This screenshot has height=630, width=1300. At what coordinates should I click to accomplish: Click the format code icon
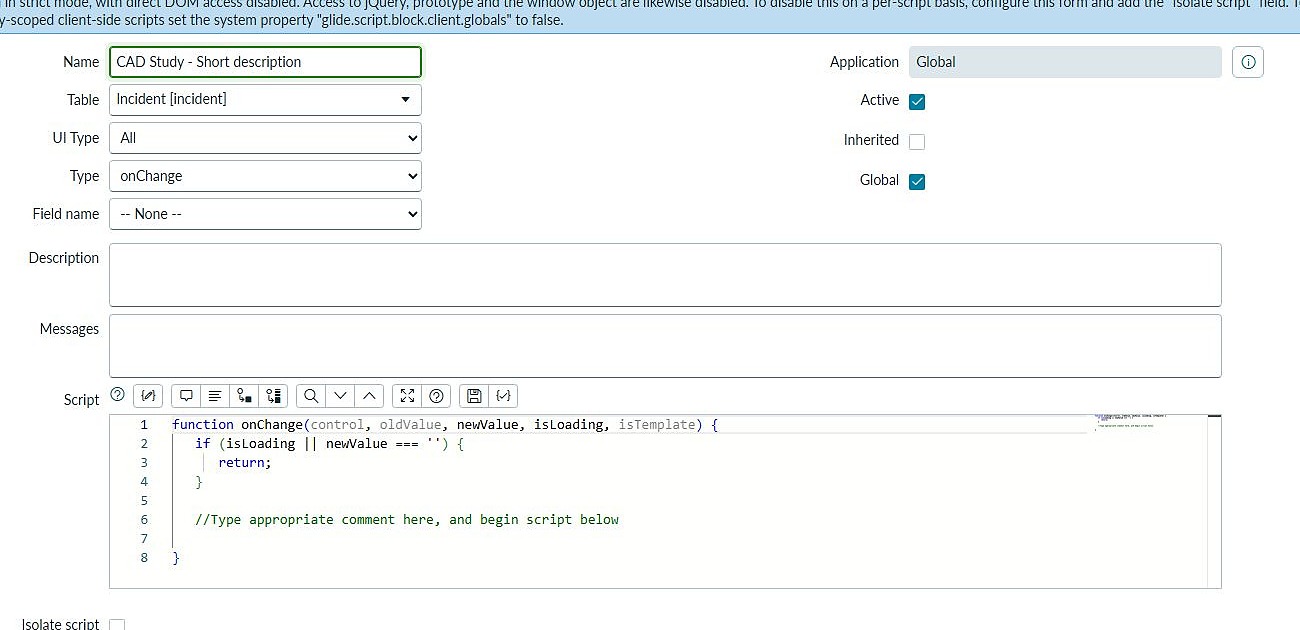click(x=215, y=396)
